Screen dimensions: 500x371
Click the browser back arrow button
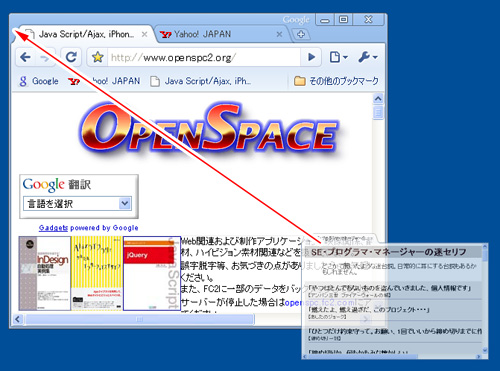25,57
